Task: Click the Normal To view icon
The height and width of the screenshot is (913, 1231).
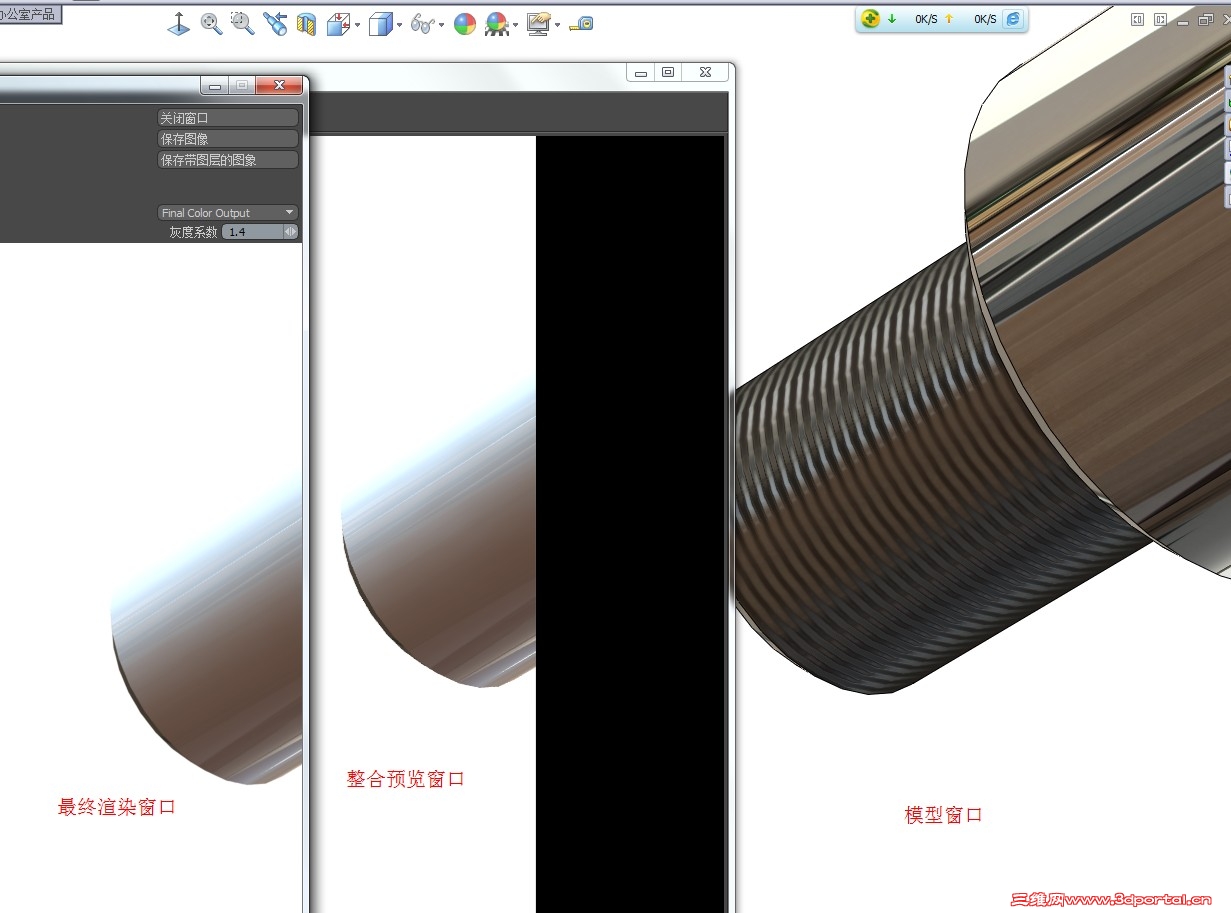Action: pyautogui.click(x=178, y=25)
